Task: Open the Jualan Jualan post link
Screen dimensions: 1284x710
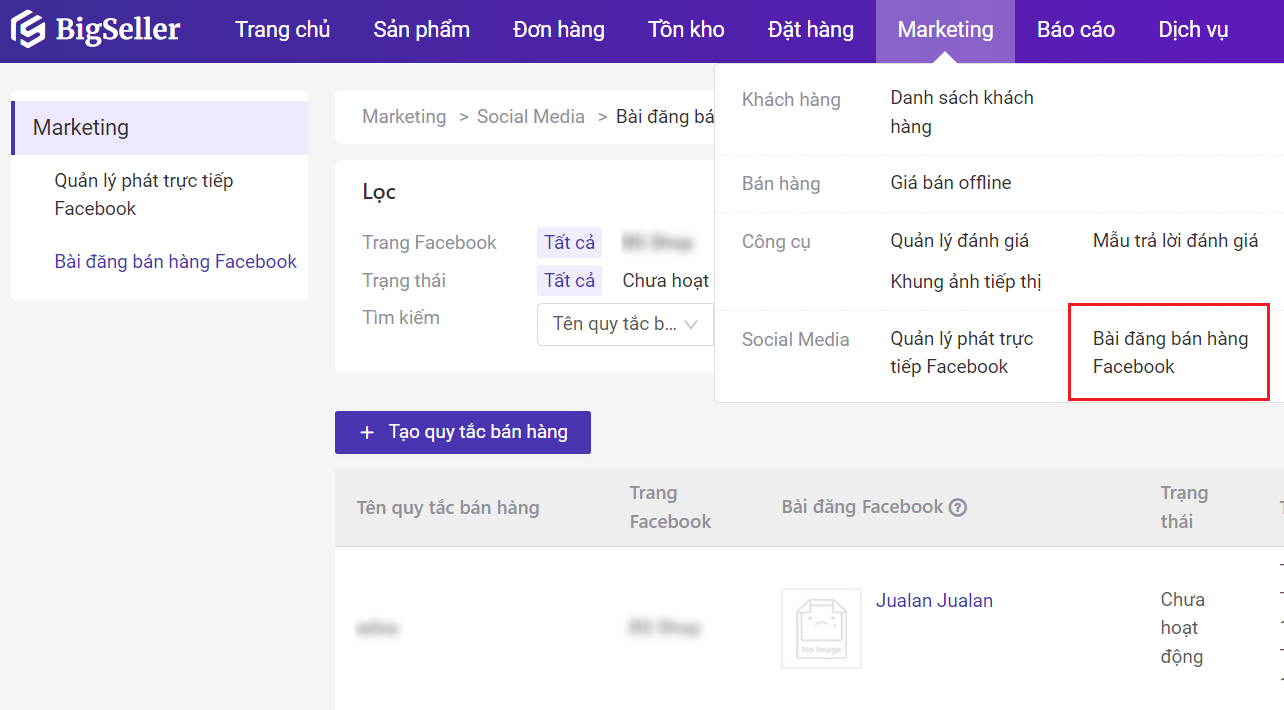Action: [934, 600]
